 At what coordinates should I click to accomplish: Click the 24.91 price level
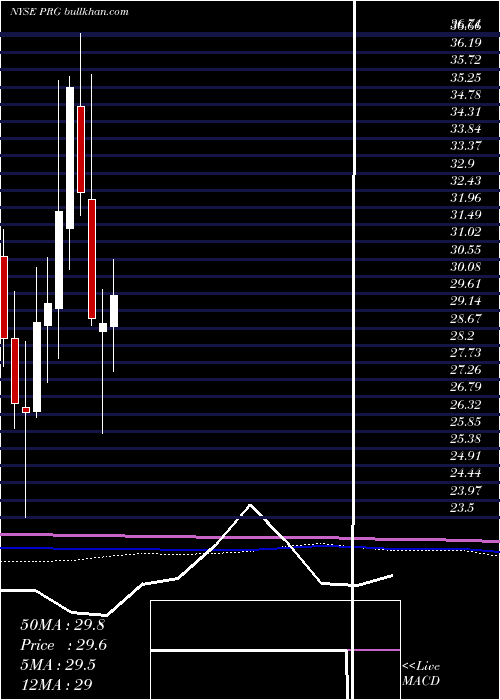[466, 456]
